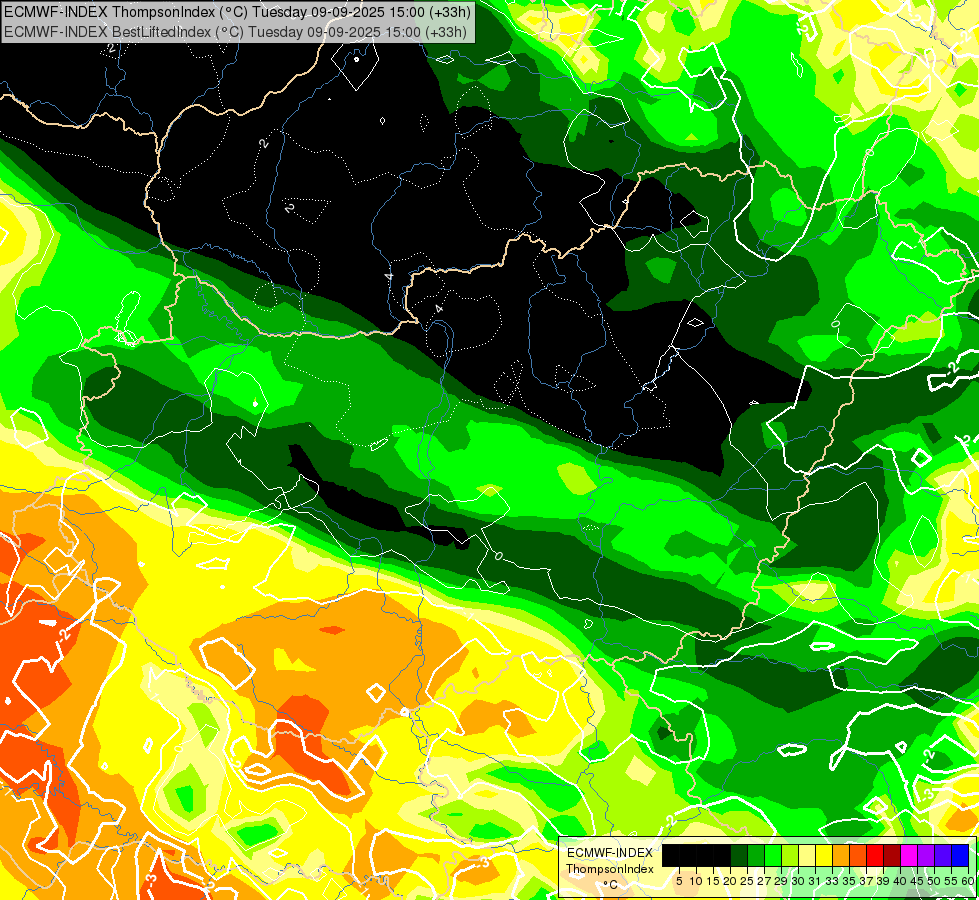Click the medium green legend swatch (25–27)
979x900 pixels.
756,856
